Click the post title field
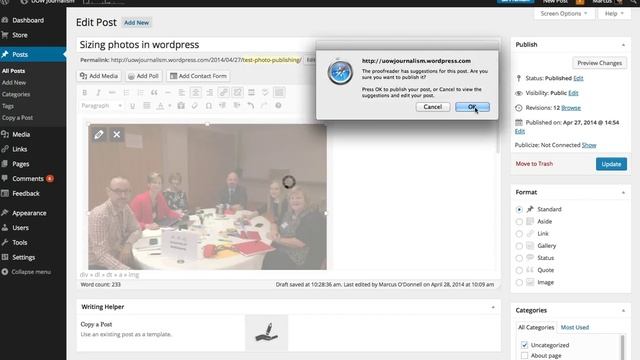Image resolution: width=640 pixels, height=360 pixels. tap(196, 44)
